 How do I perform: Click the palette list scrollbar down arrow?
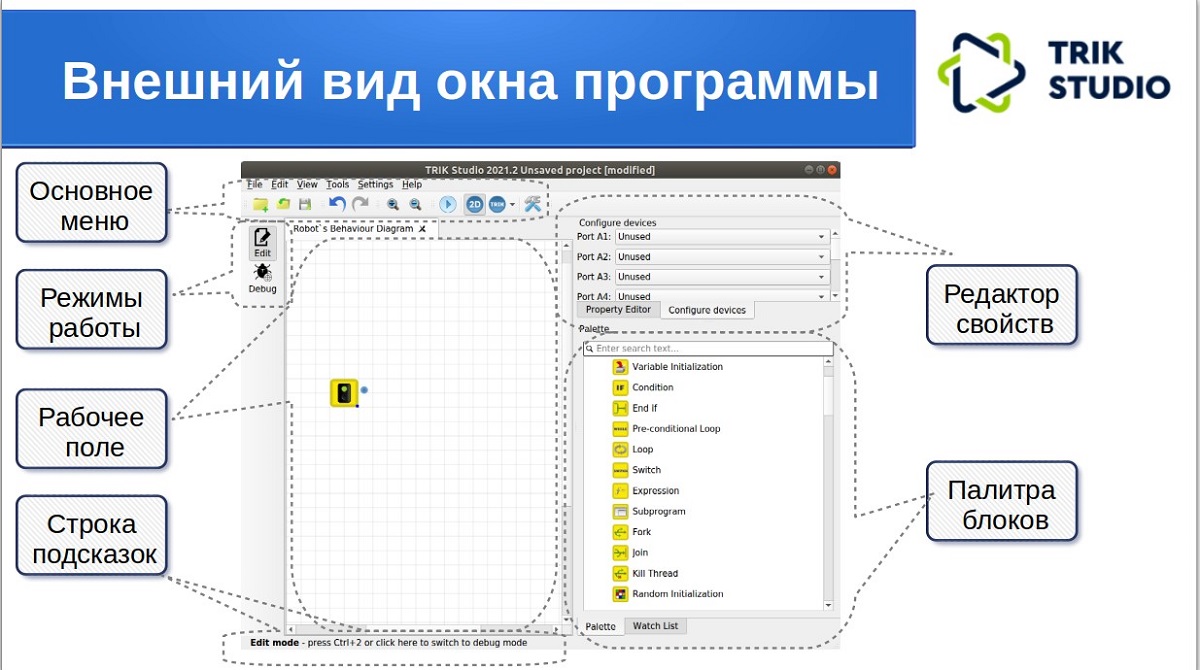828,605
